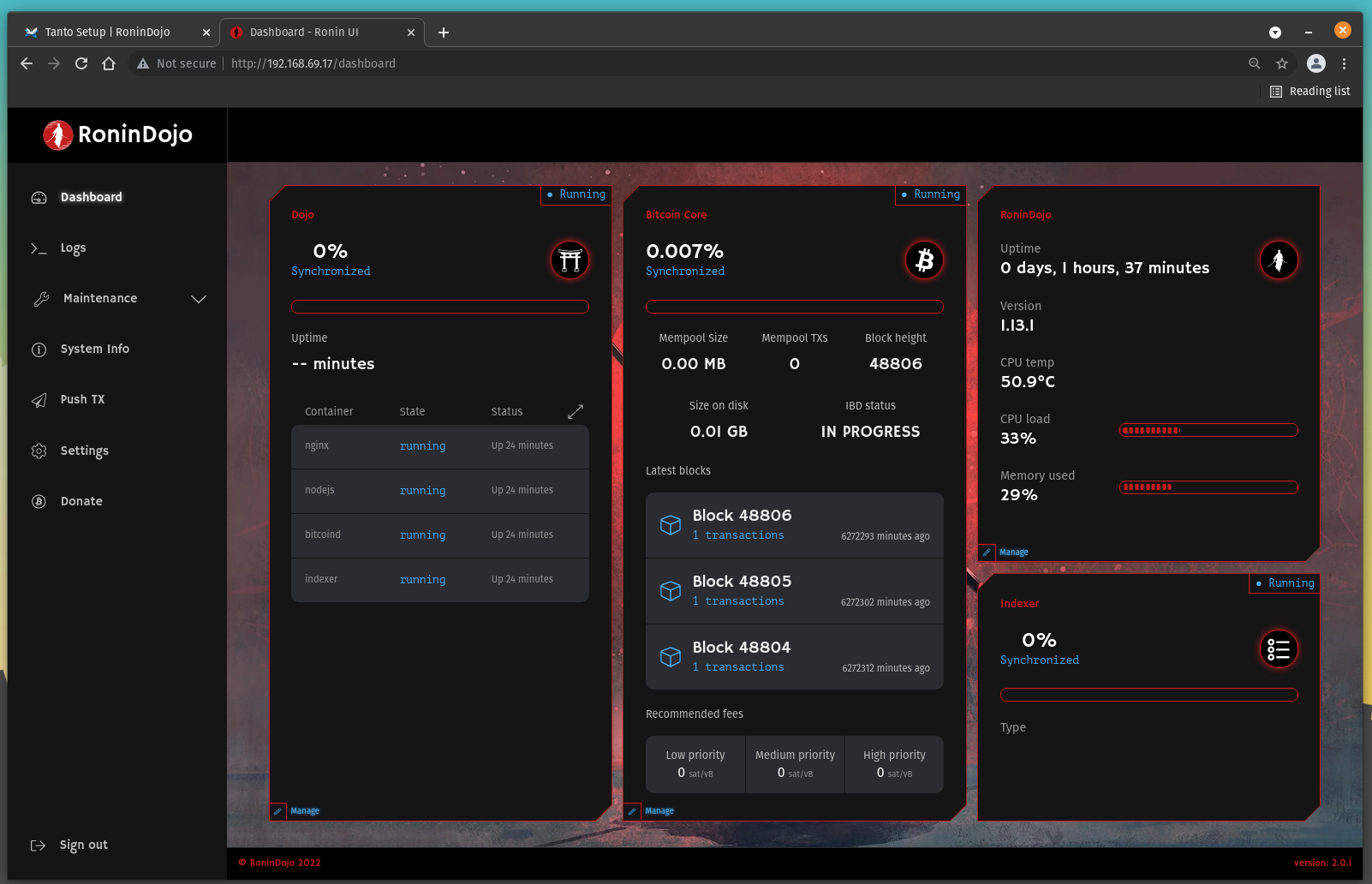Open System Info page
Viewport: 1372px width, 884px height.
point(94,349)
